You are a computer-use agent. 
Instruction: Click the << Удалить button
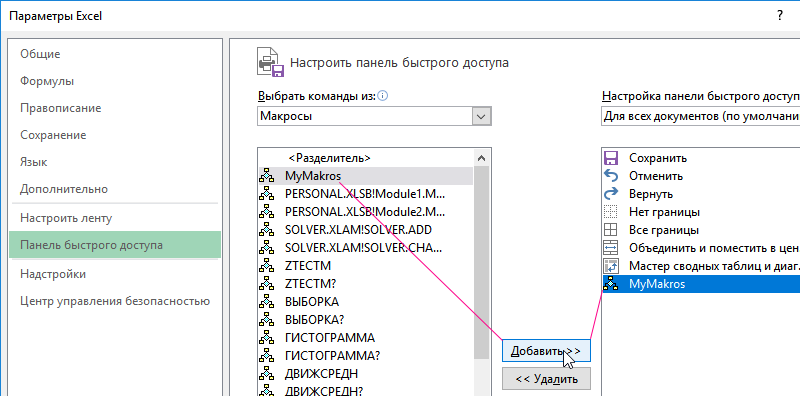(546, 379)
